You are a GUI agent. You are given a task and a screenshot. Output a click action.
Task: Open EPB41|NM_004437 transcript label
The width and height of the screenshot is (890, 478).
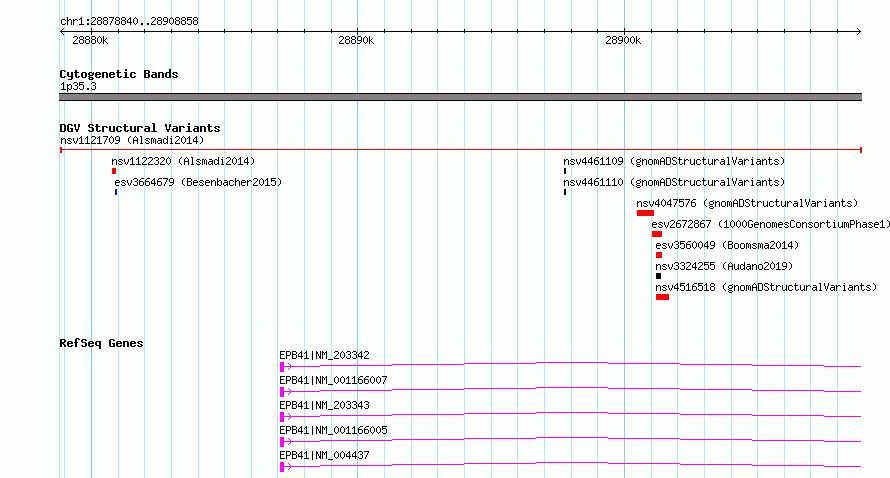[324, 455]
